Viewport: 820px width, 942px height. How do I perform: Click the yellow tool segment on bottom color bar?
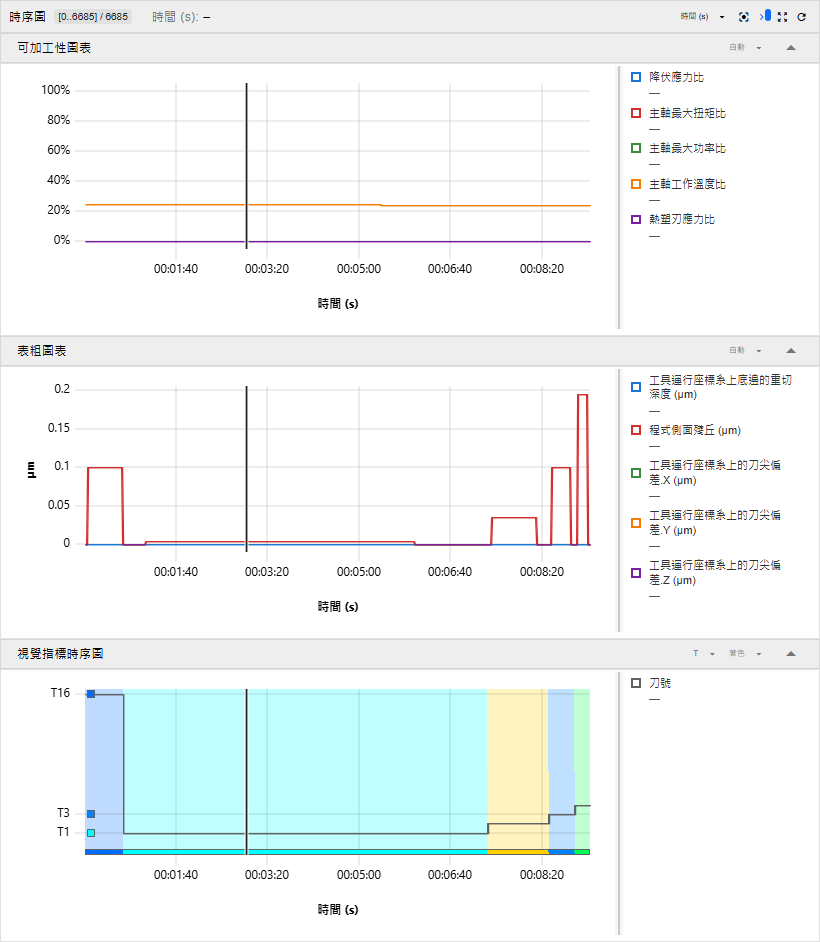pos(518,852)
